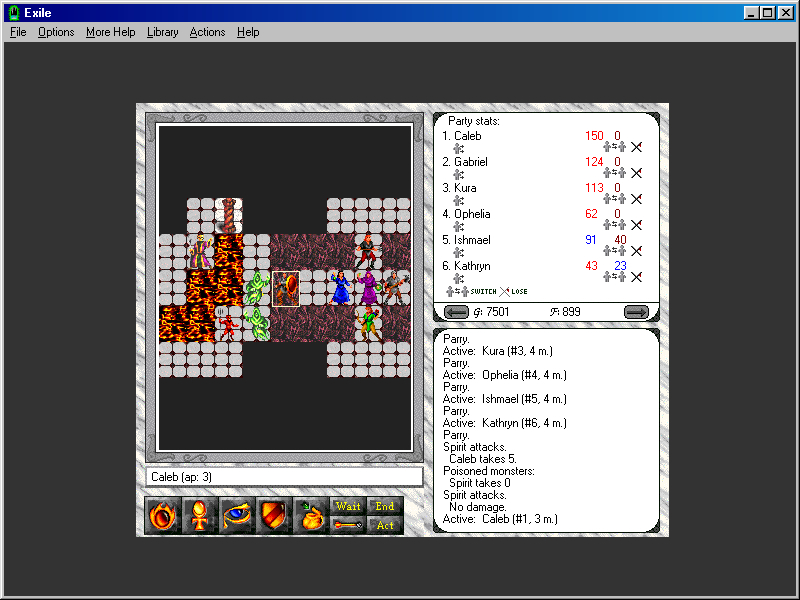800x600 pixels.
Task: Click Caleb's health value 150
Action: click(x=594, y=136)
